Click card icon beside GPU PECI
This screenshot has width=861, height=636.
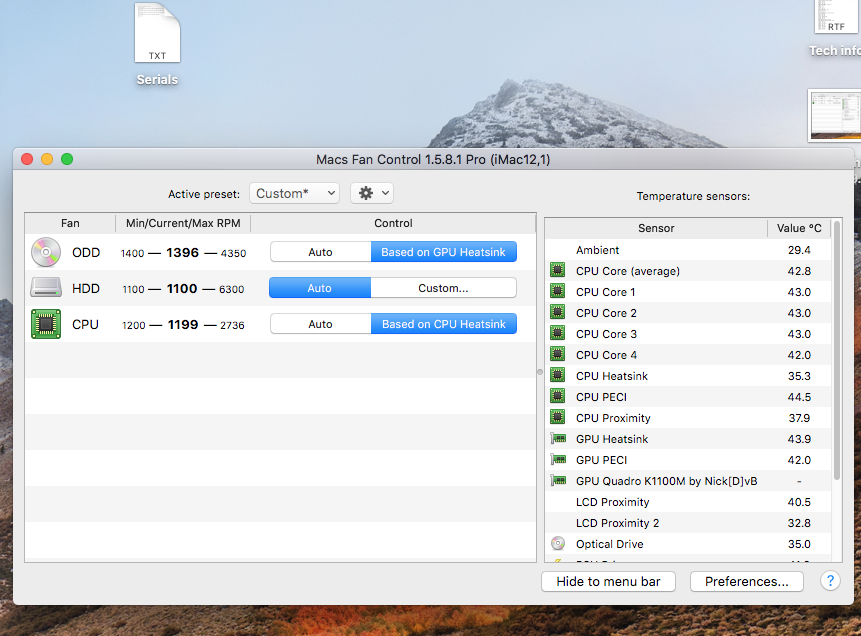click(x=558, y=459)
